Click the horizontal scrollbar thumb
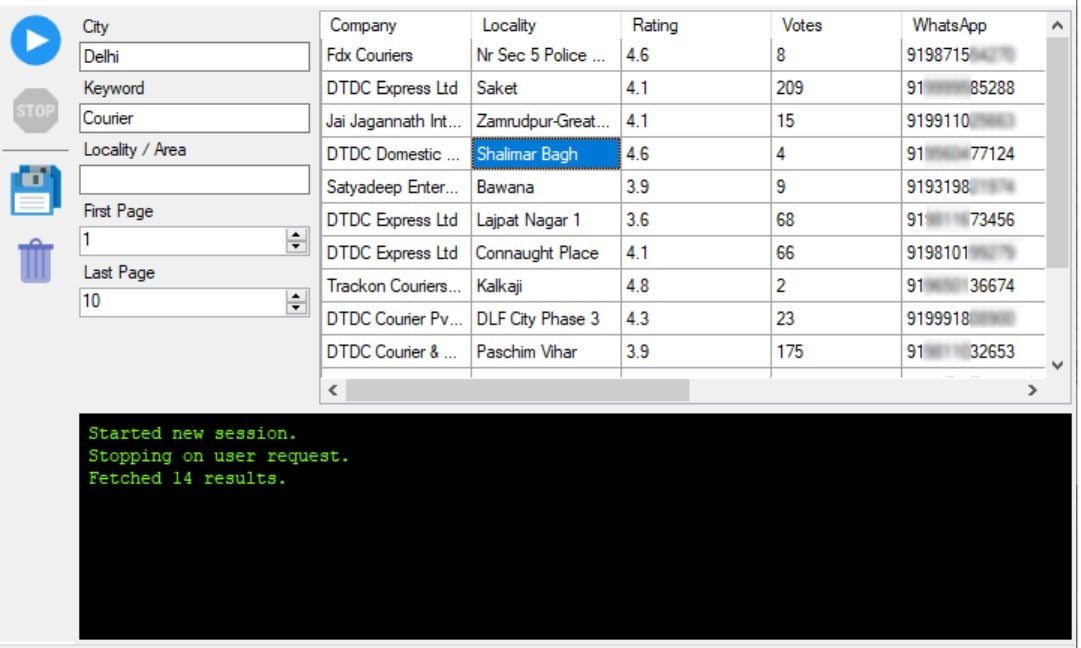1081x648 pixels. point(517,390)
